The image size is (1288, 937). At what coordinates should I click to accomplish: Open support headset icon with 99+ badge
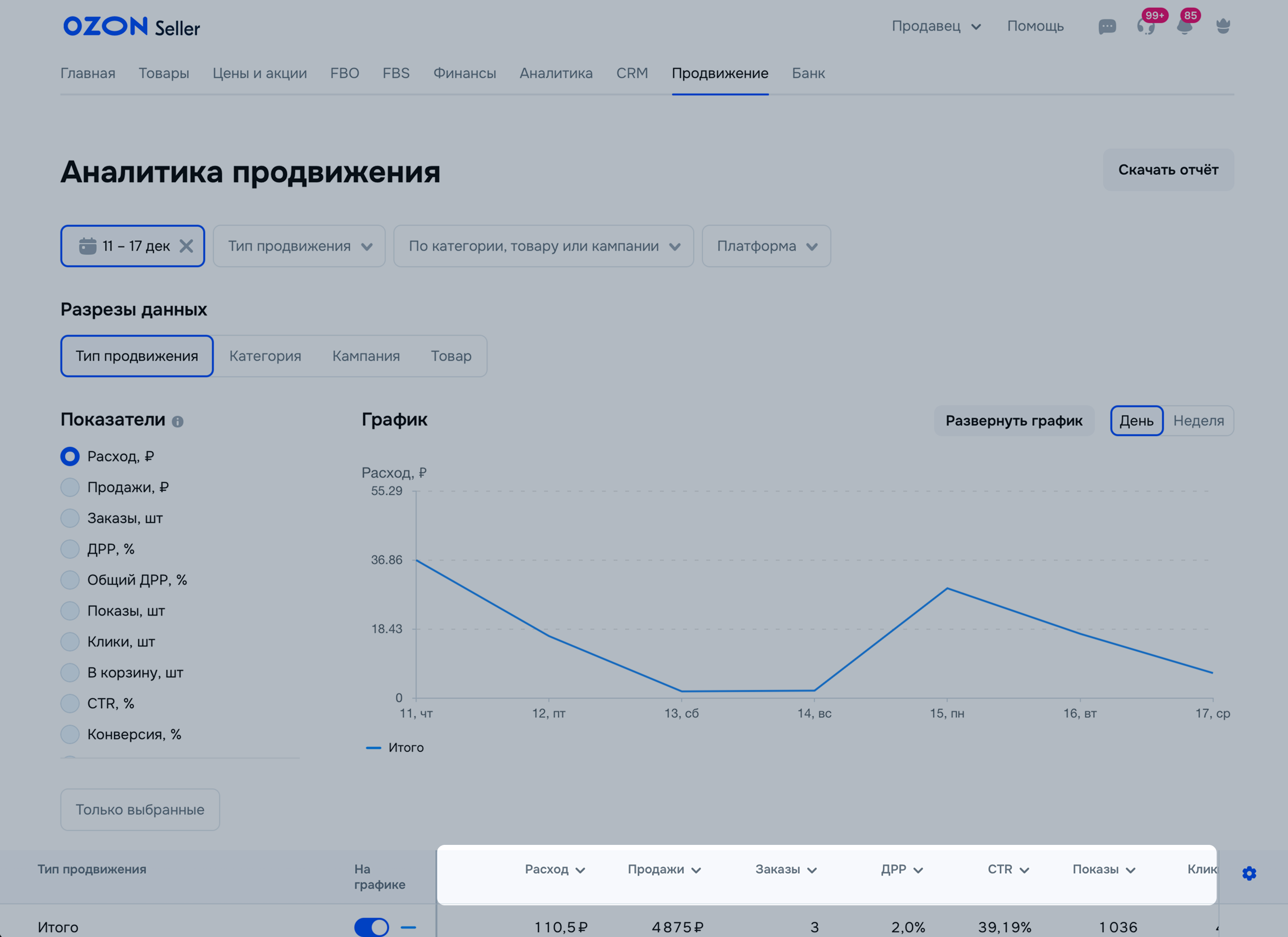coord(1146,27)
